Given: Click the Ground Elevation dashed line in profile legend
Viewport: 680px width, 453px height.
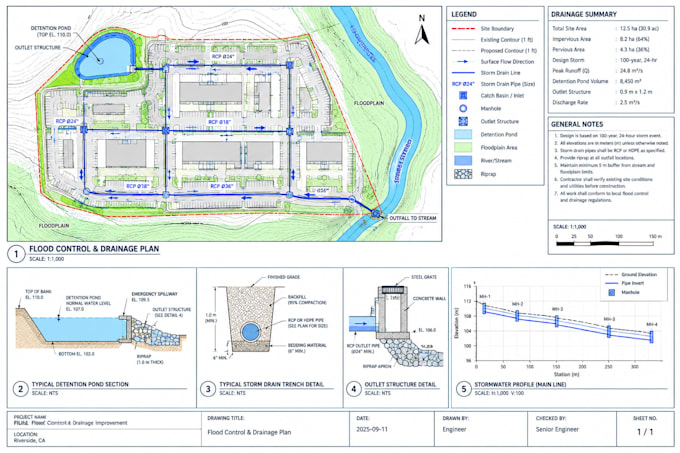Looking at the screenshot, I should [611, 274].
